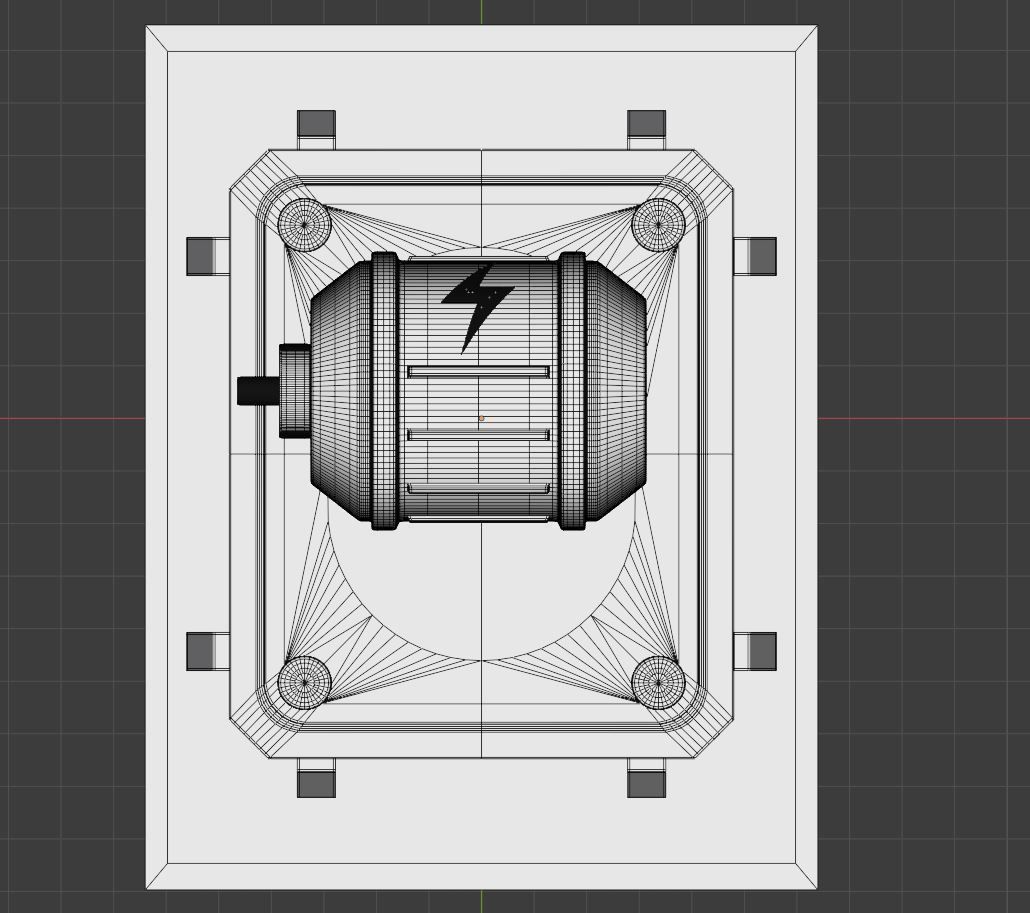The image size is (1030, 913).
Task: Click the top-right corner mounting cylinder
Action: point(658,224)
